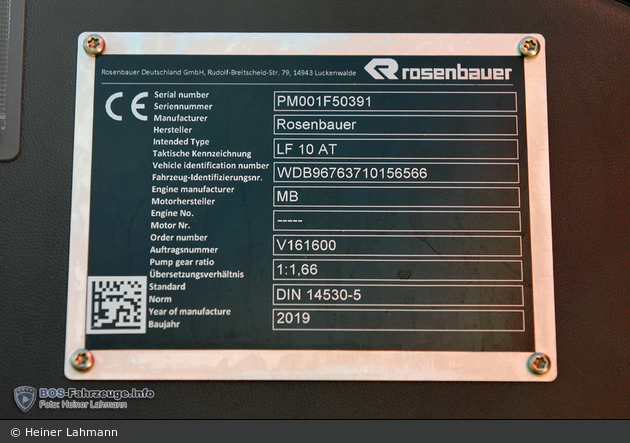Click the 'Motorhersteller' label
630x443 pixels.
183,201
